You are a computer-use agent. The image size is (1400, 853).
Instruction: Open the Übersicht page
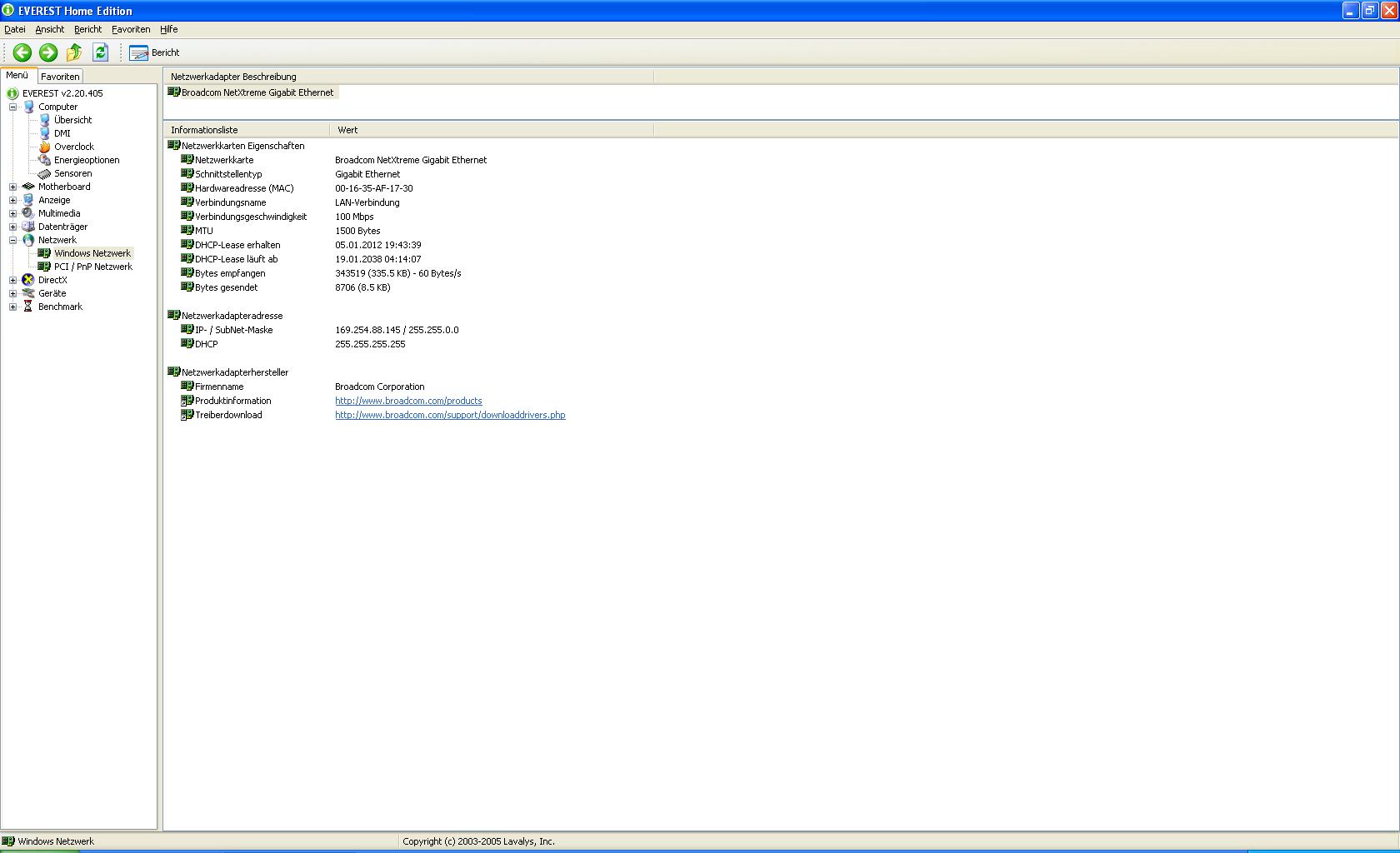[x=72, y=120]
